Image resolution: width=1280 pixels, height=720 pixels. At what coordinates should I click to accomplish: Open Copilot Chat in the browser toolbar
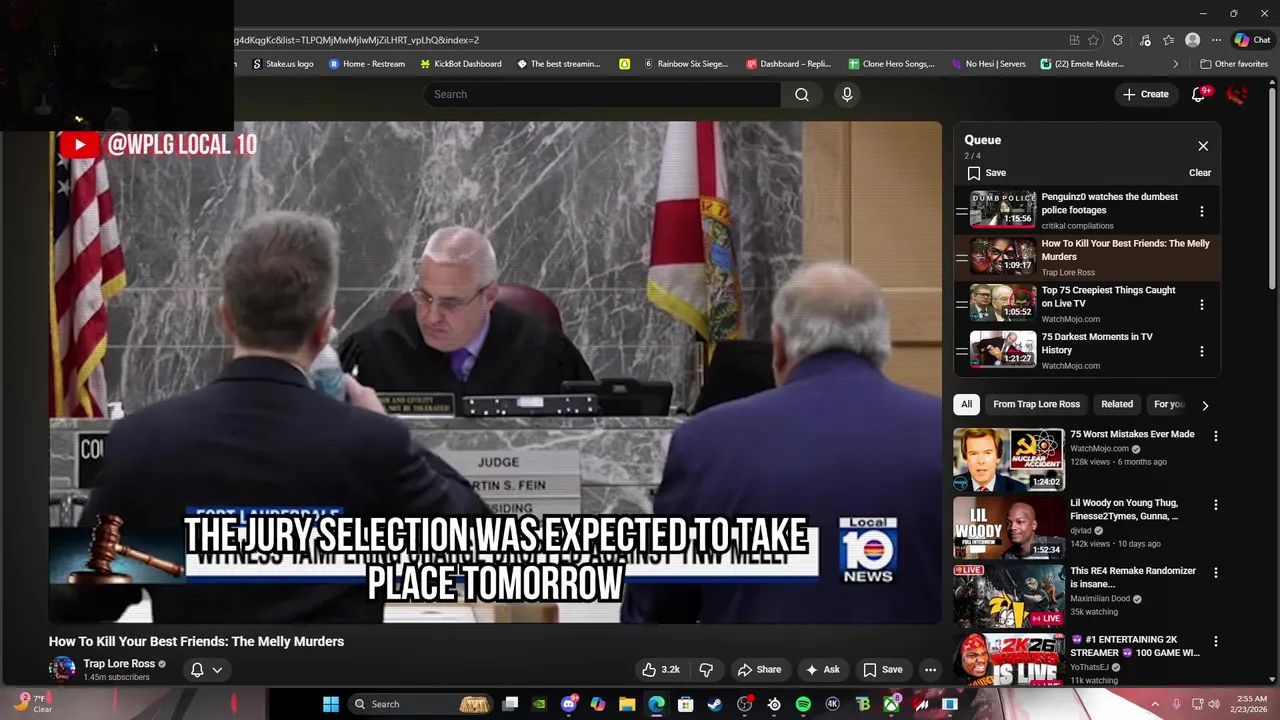[1252, 40]
